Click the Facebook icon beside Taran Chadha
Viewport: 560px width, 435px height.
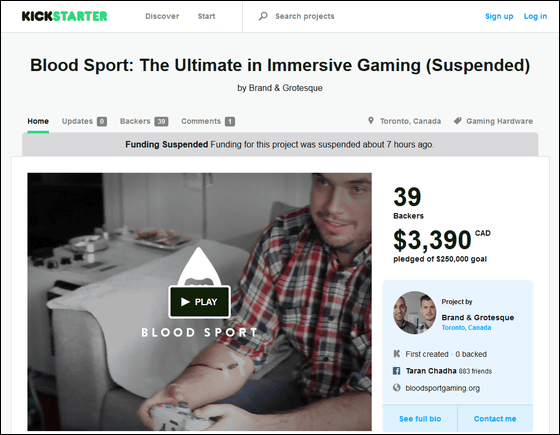[x=396, y=371]
